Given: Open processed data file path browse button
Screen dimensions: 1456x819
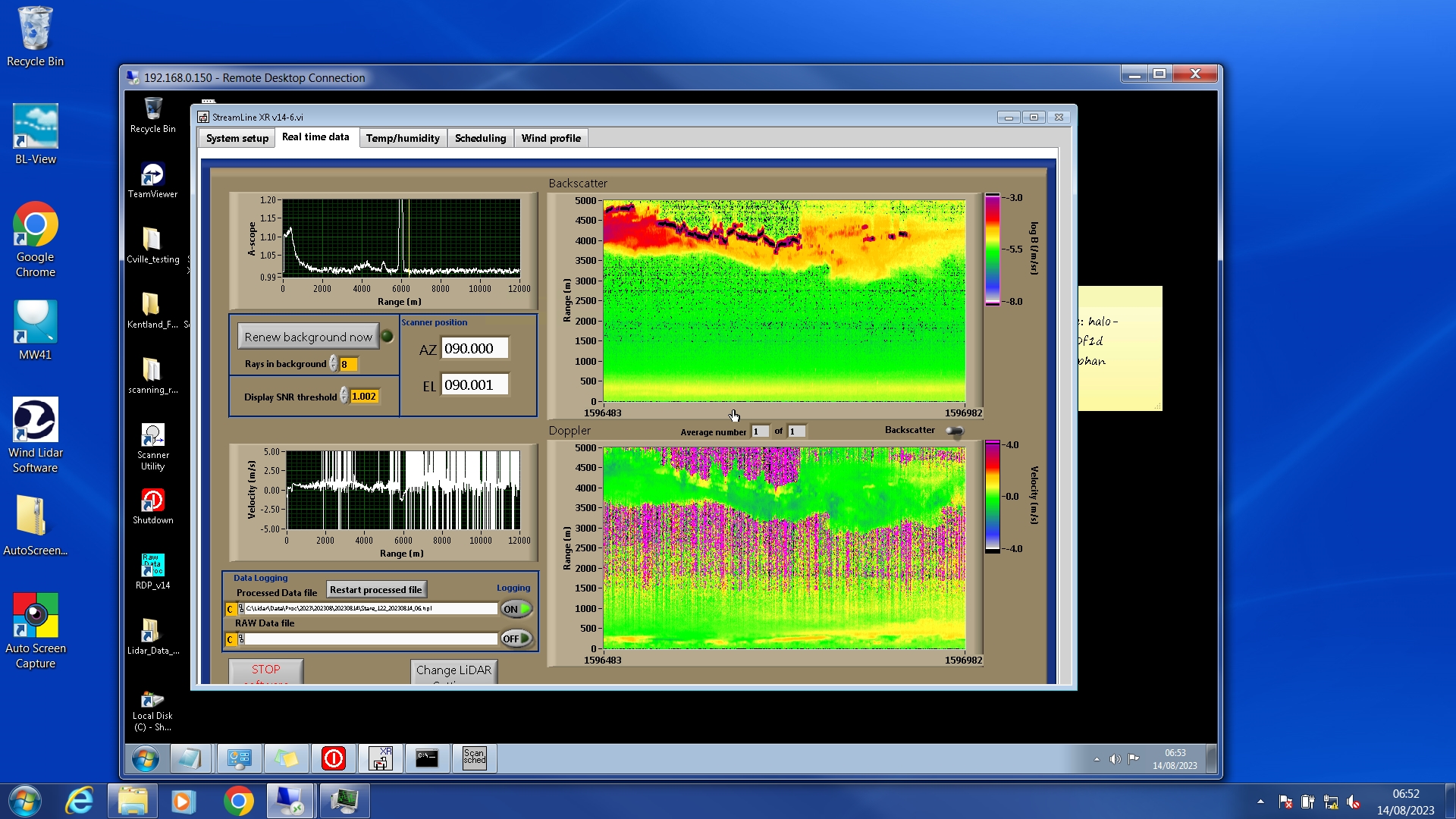Looking at the screenshot, I should [x=241, y=609].
